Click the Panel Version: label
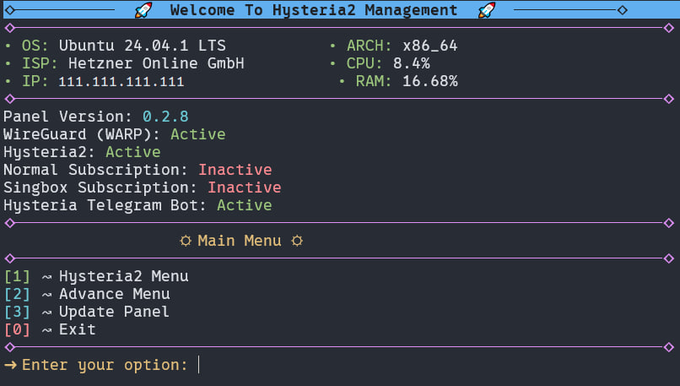This screenshot has width=680, height=386. (x=68, y=117)
